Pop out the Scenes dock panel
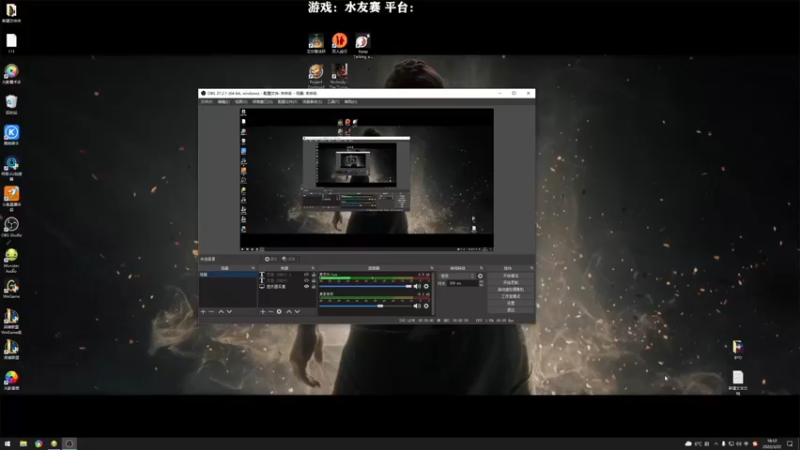The height and width of the screenshot is (450, 800). coord(253,268)
